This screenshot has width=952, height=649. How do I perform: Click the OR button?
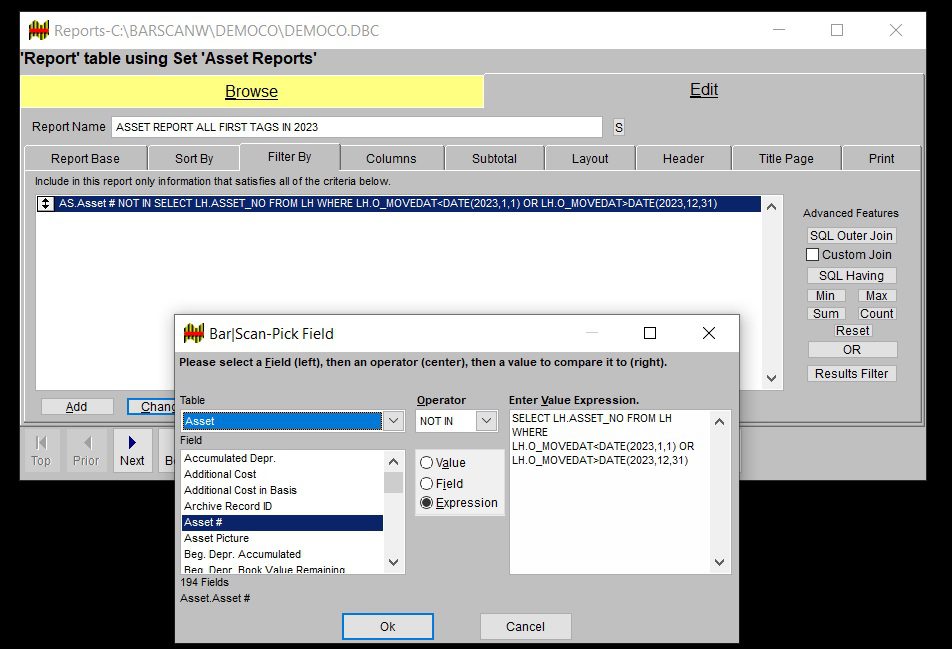[x=852, y=350]
